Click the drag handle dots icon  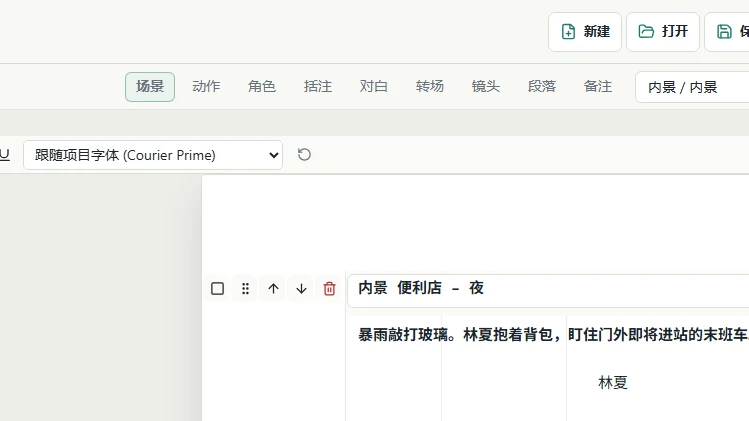click(x=245, y=289)
